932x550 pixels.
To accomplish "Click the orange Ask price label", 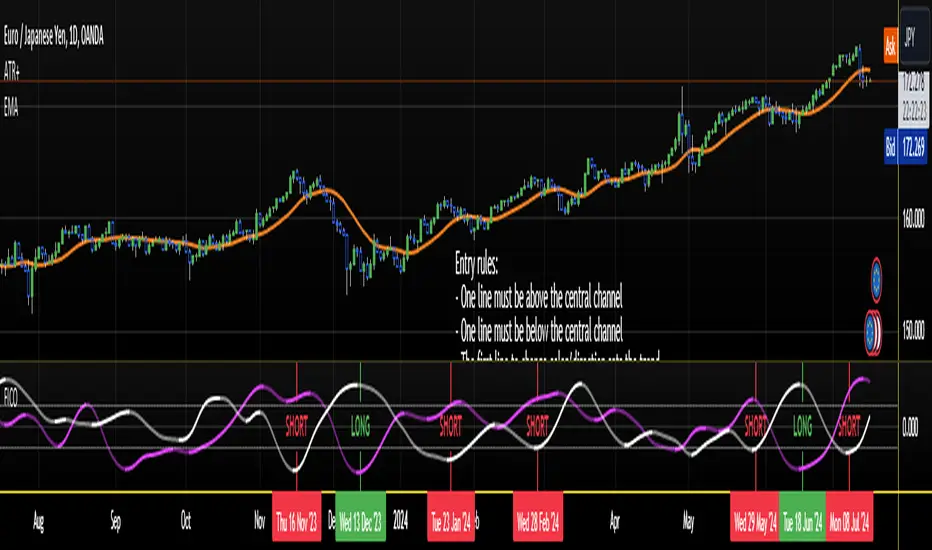I will [x=890, y=45].
